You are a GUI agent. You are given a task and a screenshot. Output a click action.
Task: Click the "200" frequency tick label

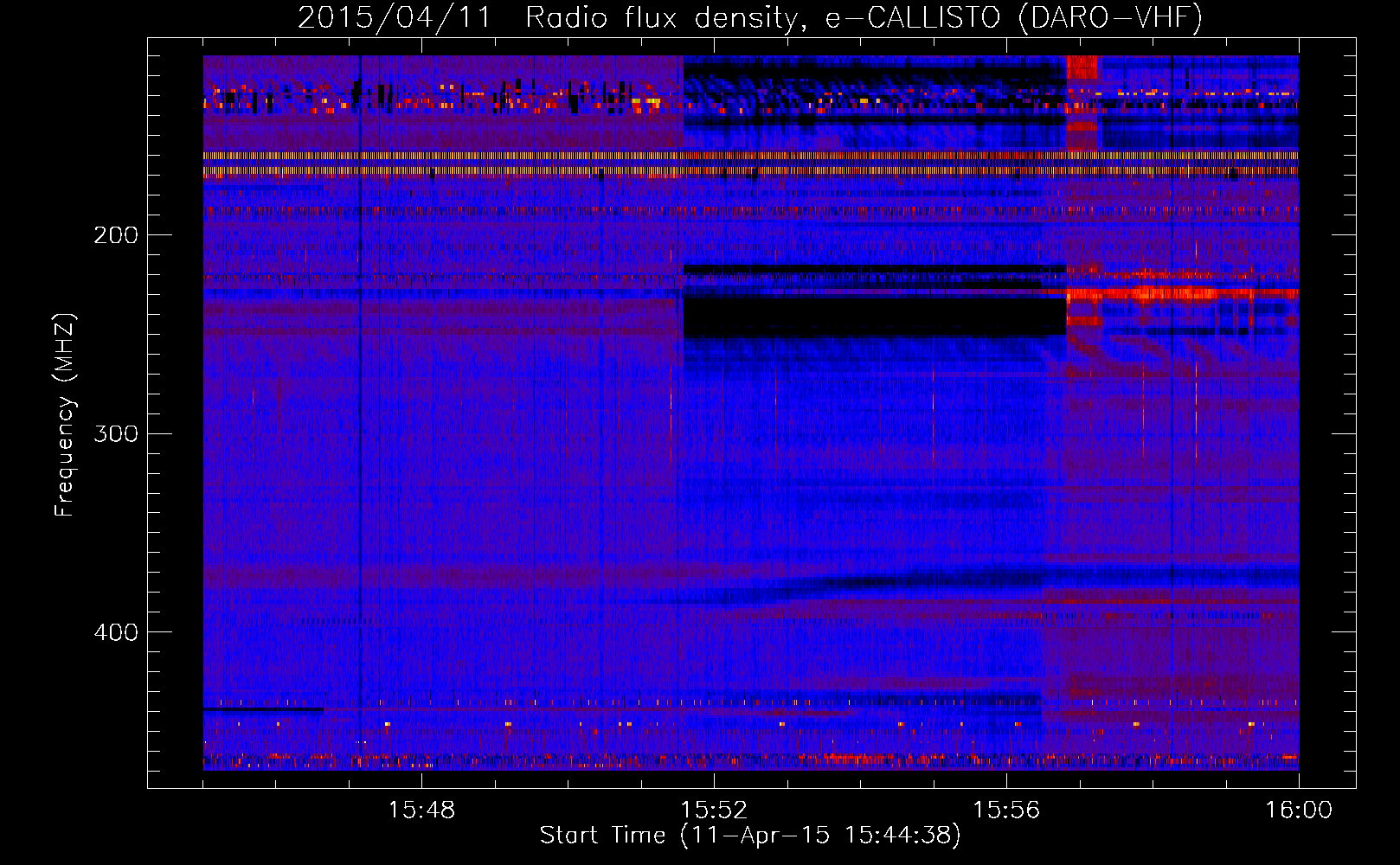pyautogui.click(x=116, y=235)
